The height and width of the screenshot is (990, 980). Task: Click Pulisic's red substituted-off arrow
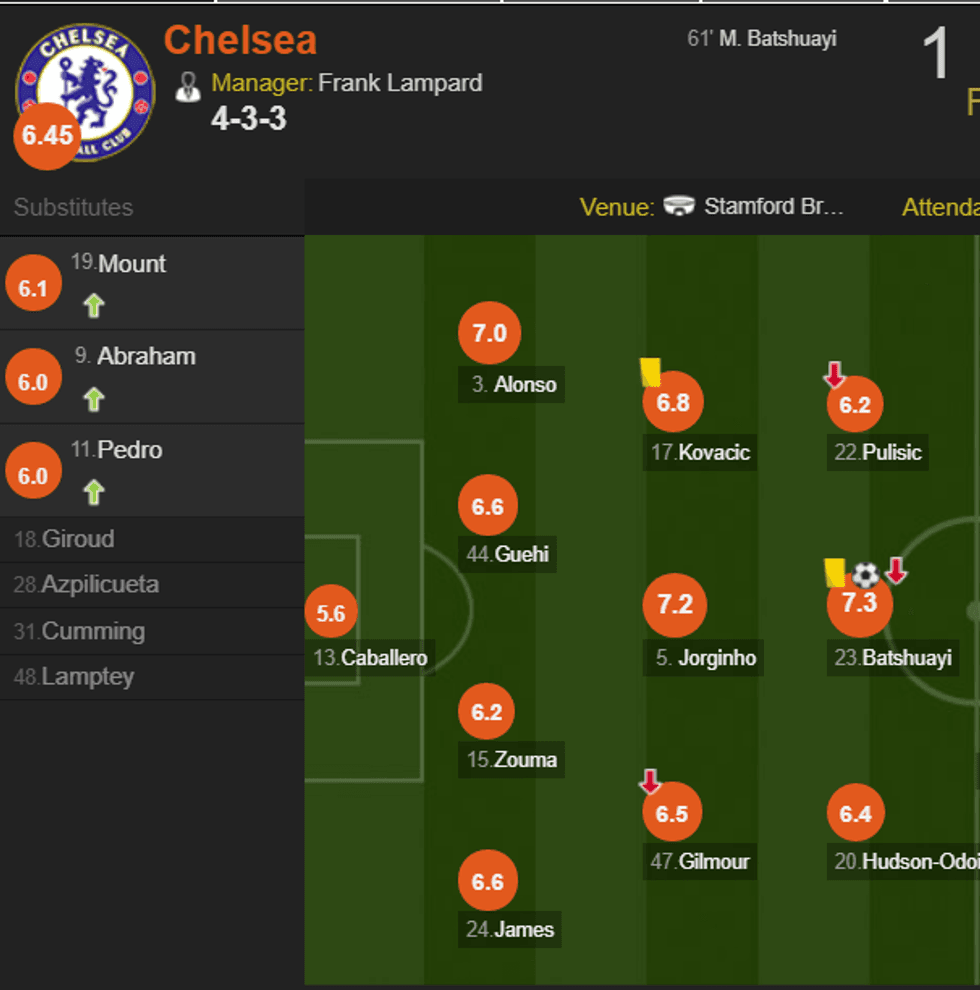[834, 375]
